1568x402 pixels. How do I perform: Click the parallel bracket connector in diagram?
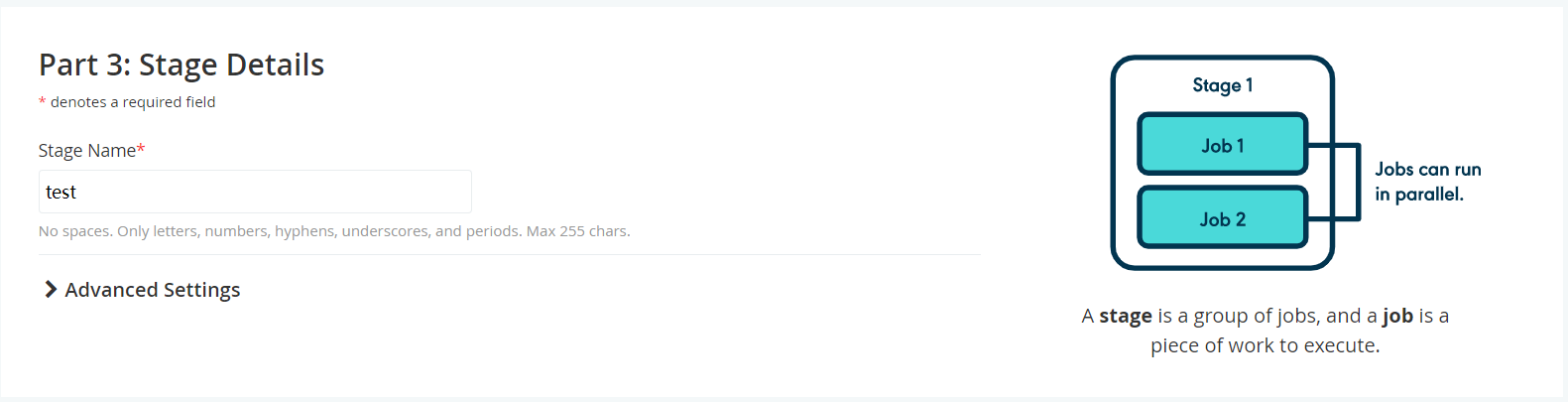[1357, 181]
